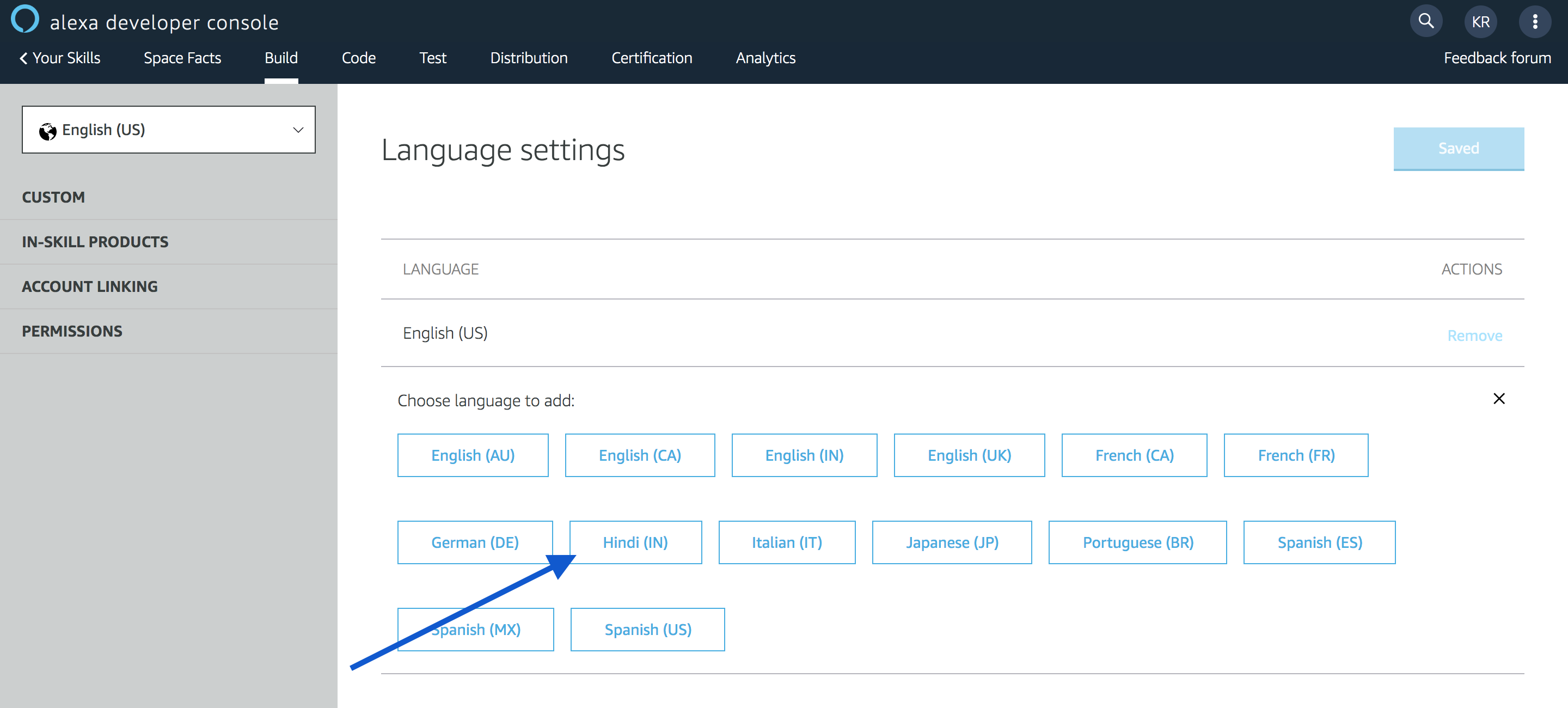Close the language picker with X
This screenshot has width=1568, height=708.
pos(1499,399)
